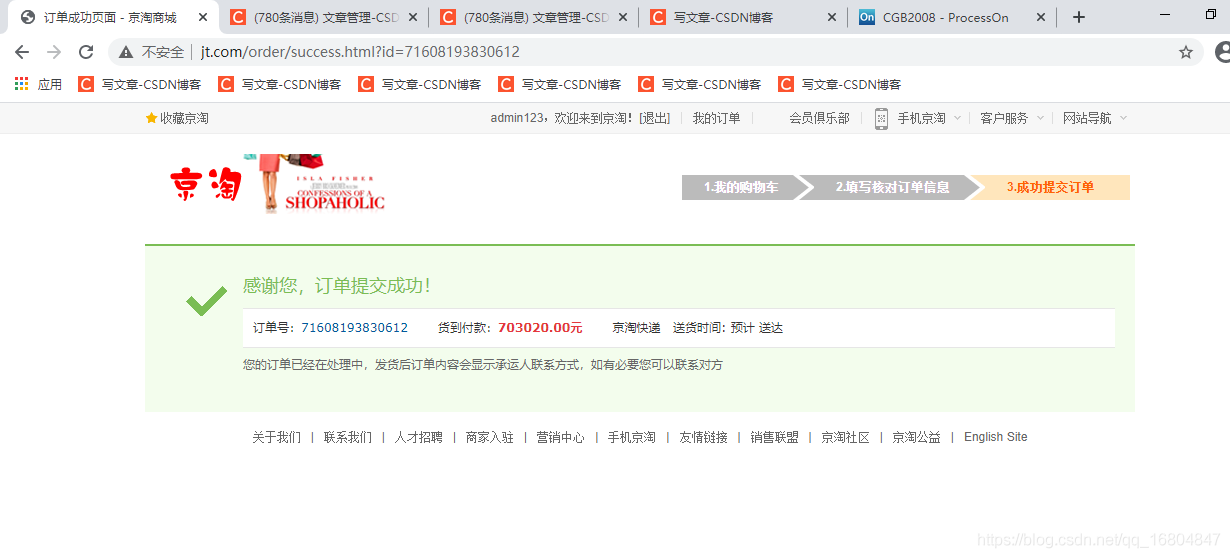Screen dimensions: 1230x558
Task: Open 京淘社区 footer link
Action: (x=846, y=437)
